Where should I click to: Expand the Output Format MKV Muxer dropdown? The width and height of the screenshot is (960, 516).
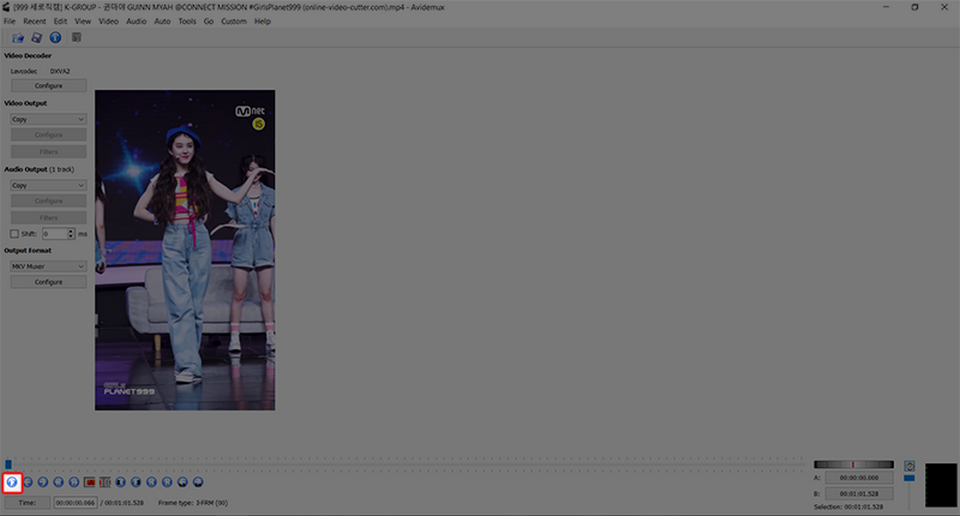coord(48,266)
